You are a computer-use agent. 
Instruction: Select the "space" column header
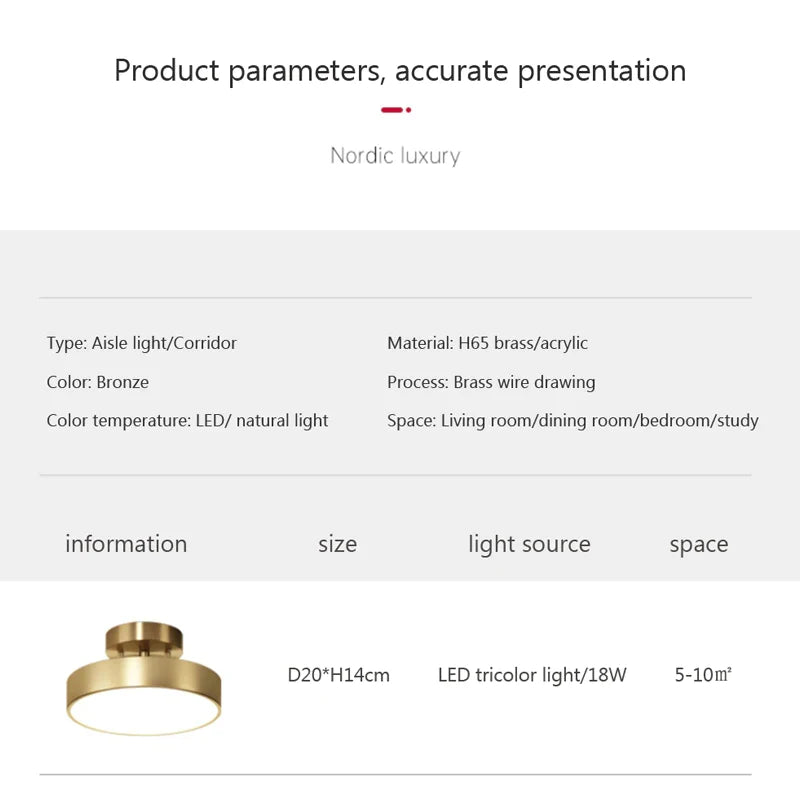(699, 544)
